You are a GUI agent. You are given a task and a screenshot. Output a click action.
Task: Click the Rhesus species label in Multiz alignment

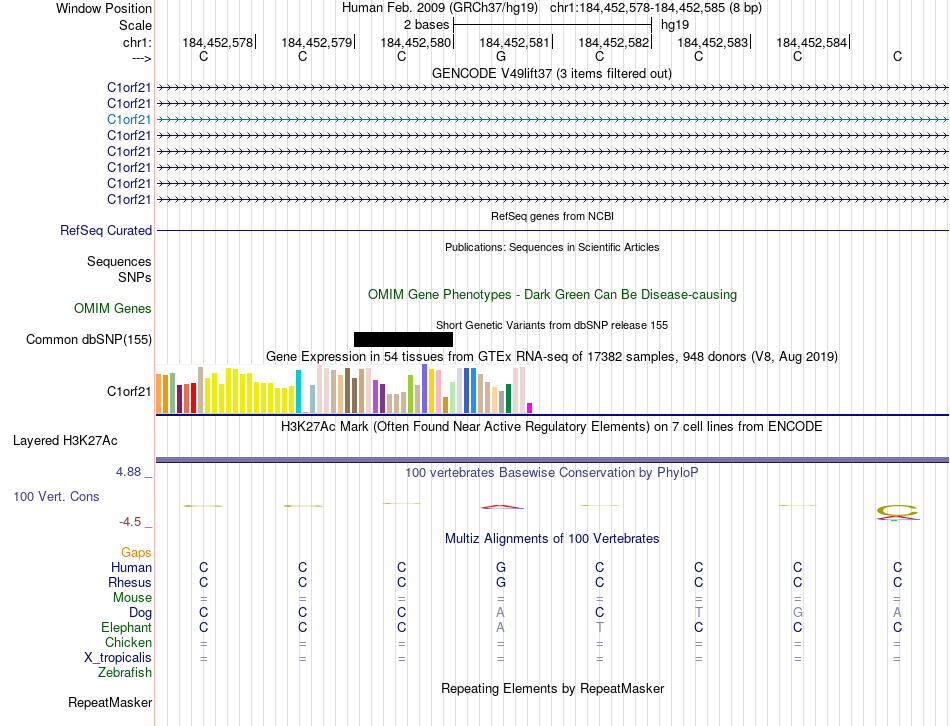pos(130,582)
